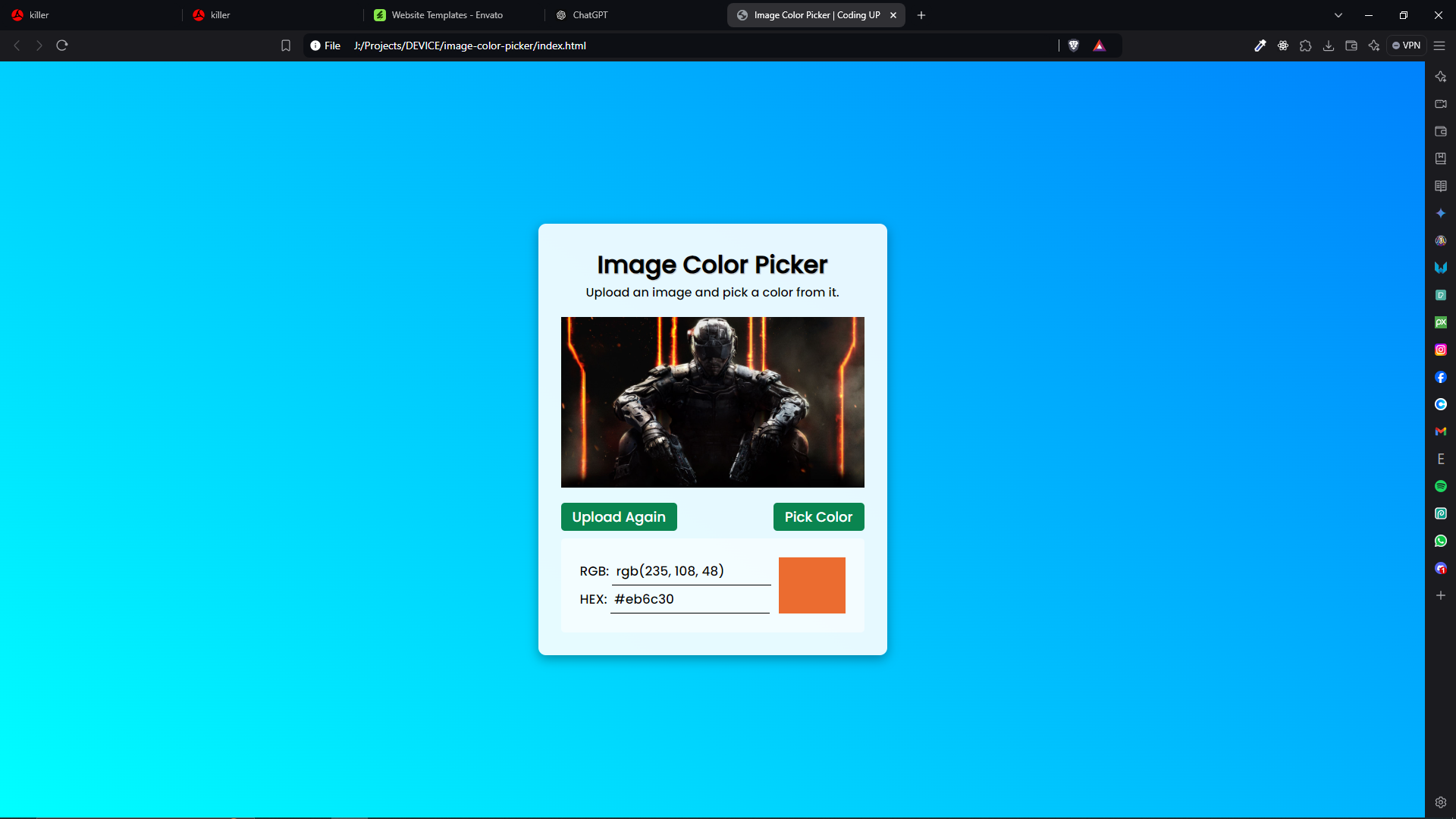Toggle the VPN button
The height and width of the screenshot is (819, 1456).
coord(1407,45)
